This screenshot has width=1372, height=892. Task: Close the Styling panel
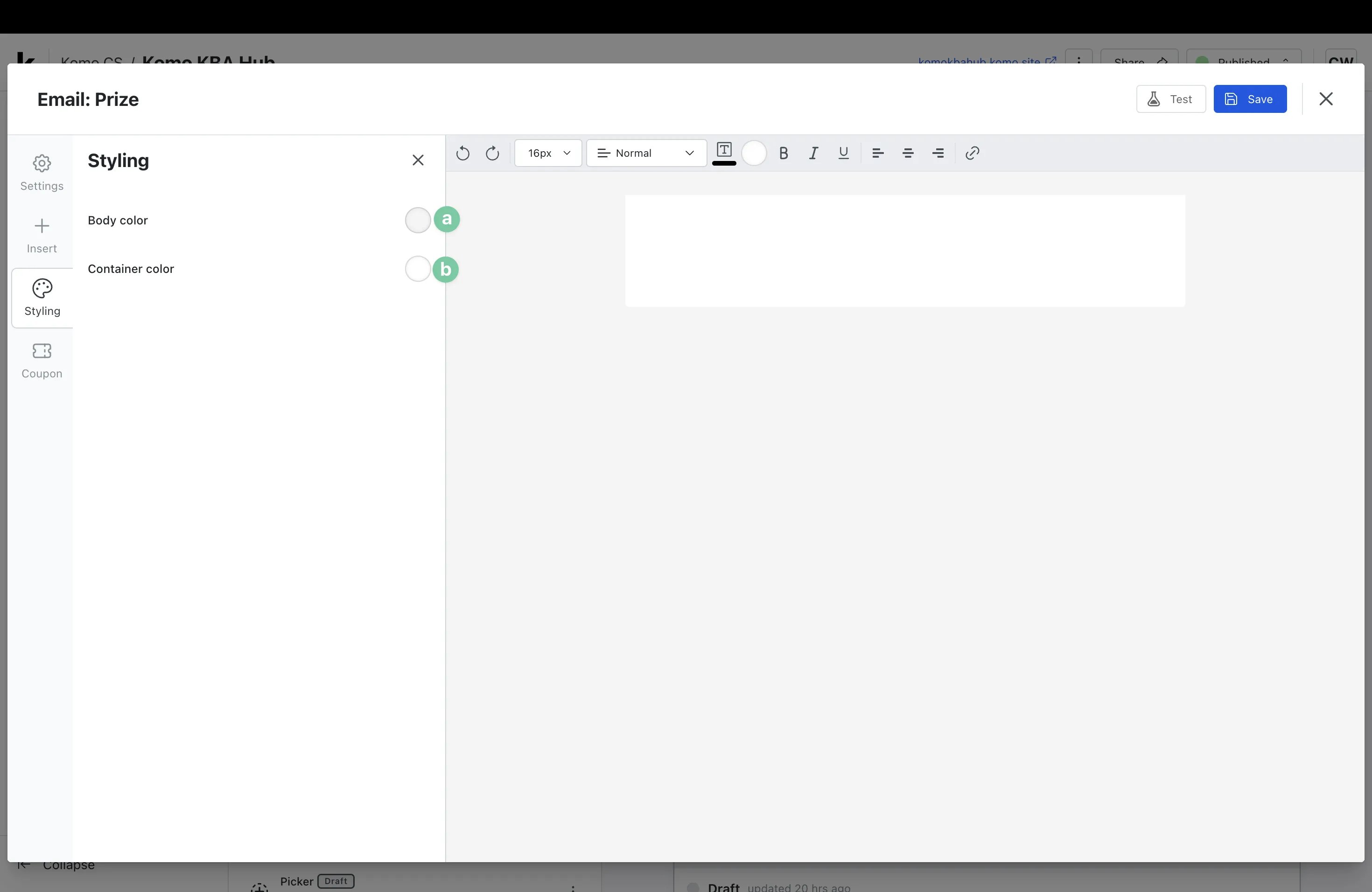(x=418, y=160)
